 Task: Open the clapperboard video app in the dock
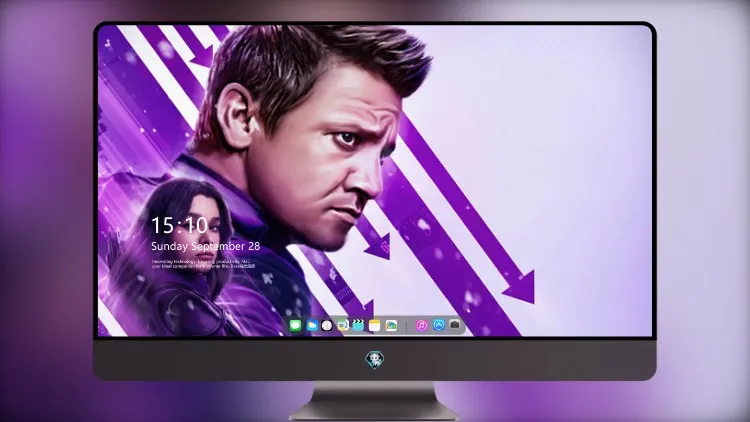tap(358, 326)
